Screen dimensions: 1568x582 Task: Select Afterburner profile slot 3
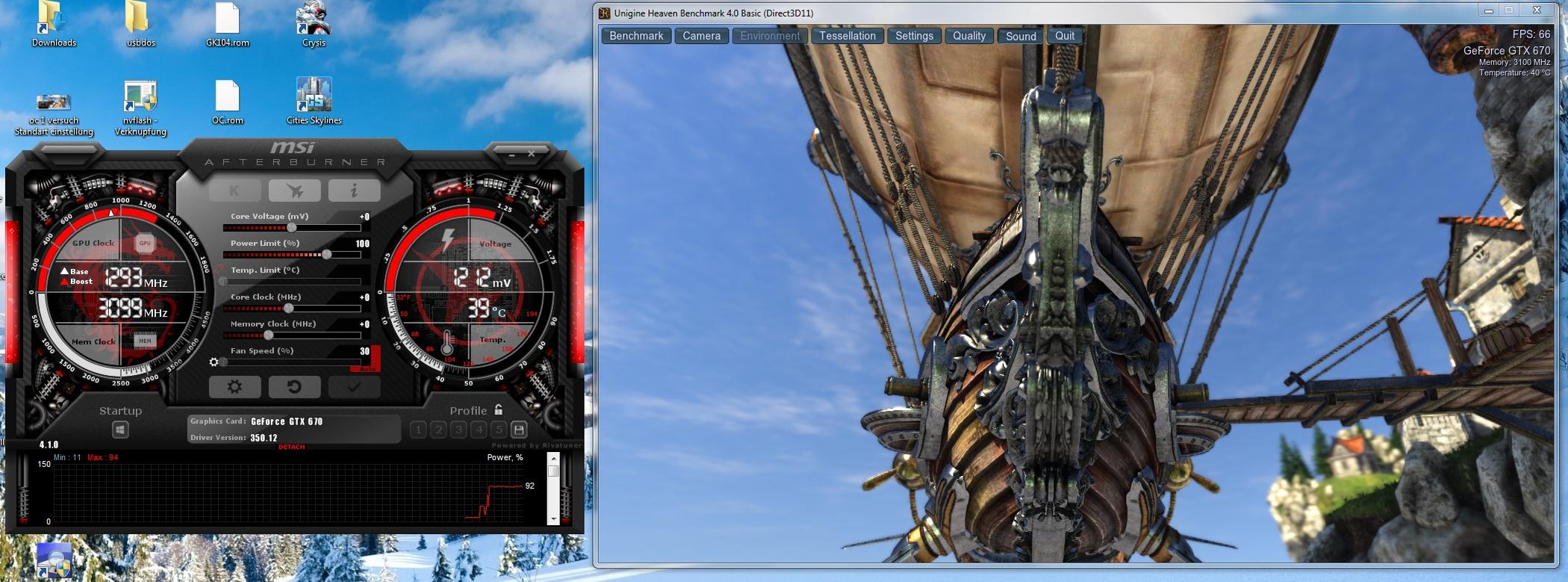click(x=458, y=429)
